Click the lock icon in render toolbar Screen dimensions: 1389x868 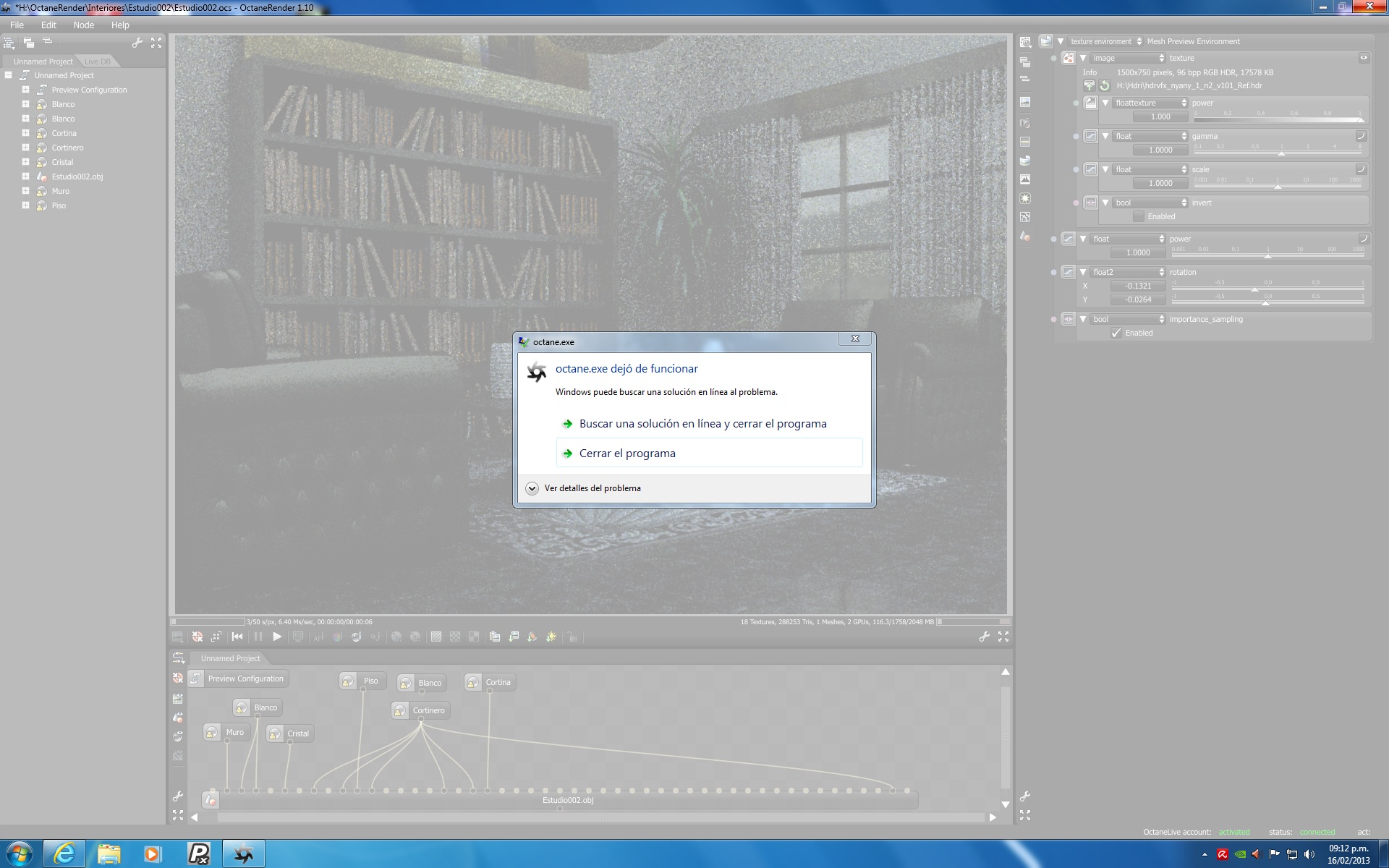click(x=573, y=637)
